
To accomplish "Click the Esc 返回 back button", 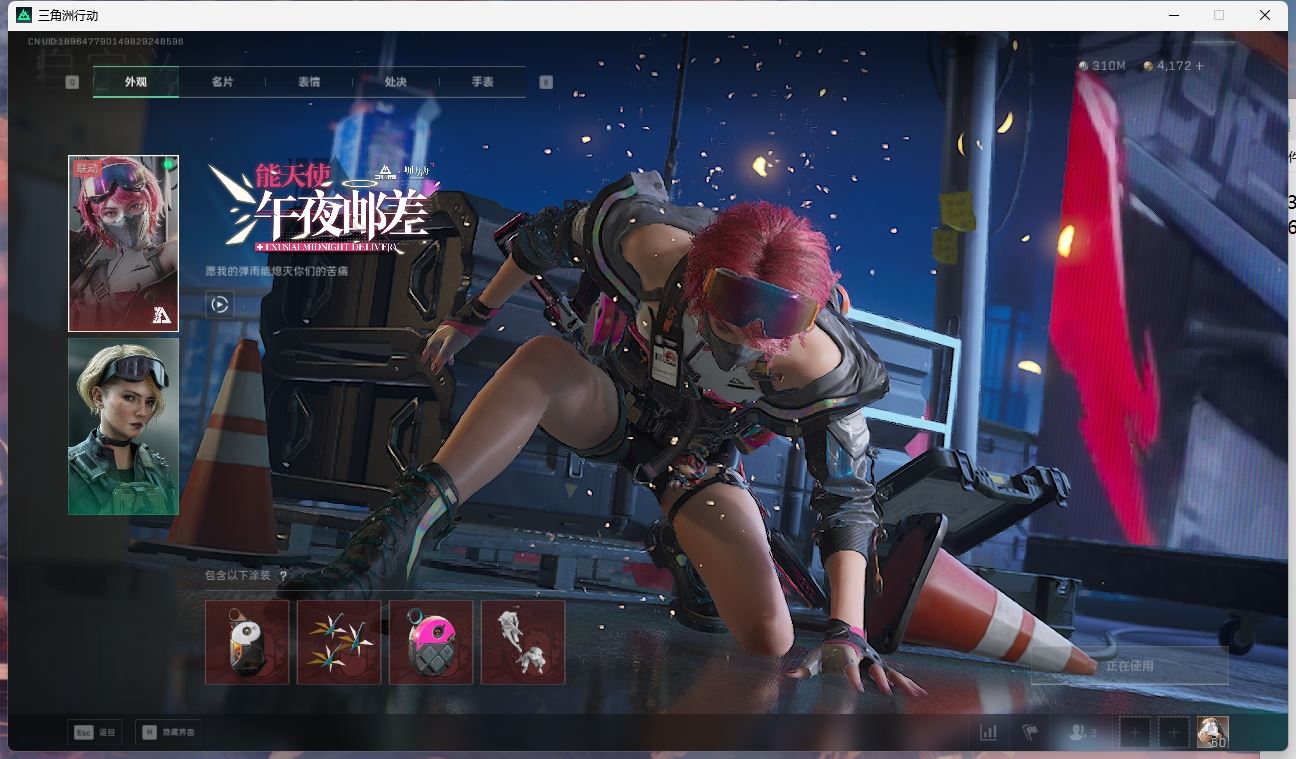I will coord(95,732).
